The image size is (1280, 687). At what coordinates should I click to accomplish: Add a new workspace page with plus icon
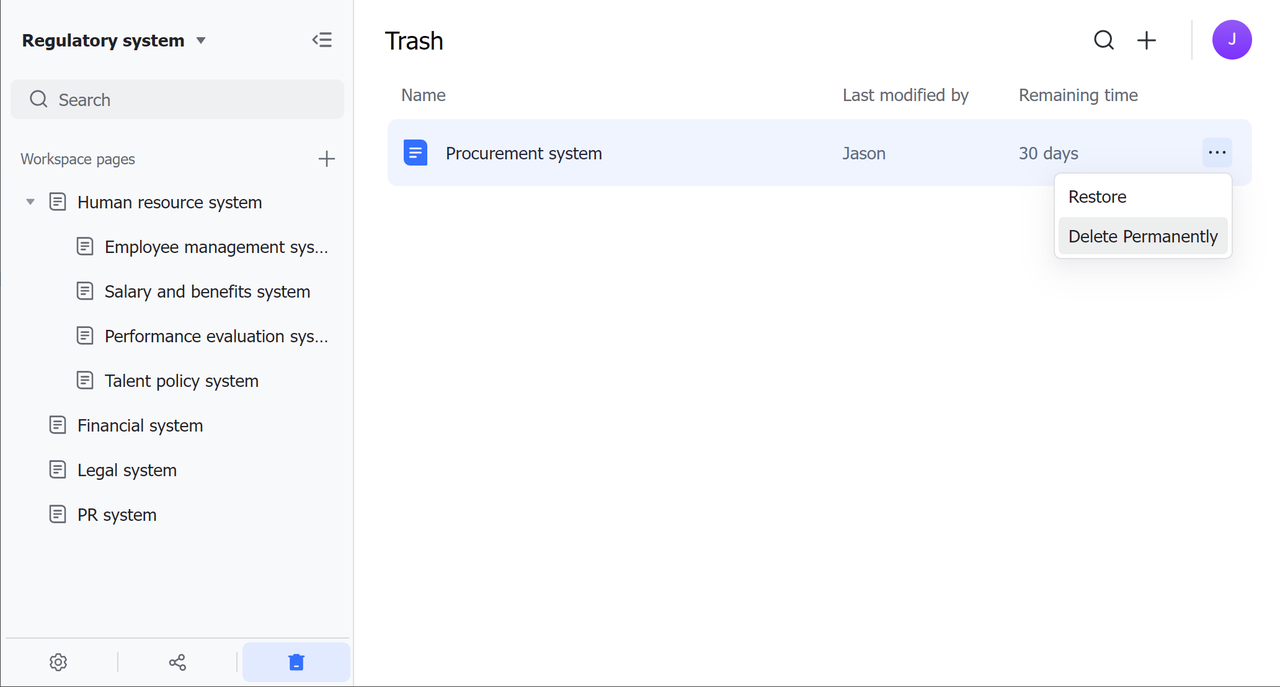tap(326, 159)
